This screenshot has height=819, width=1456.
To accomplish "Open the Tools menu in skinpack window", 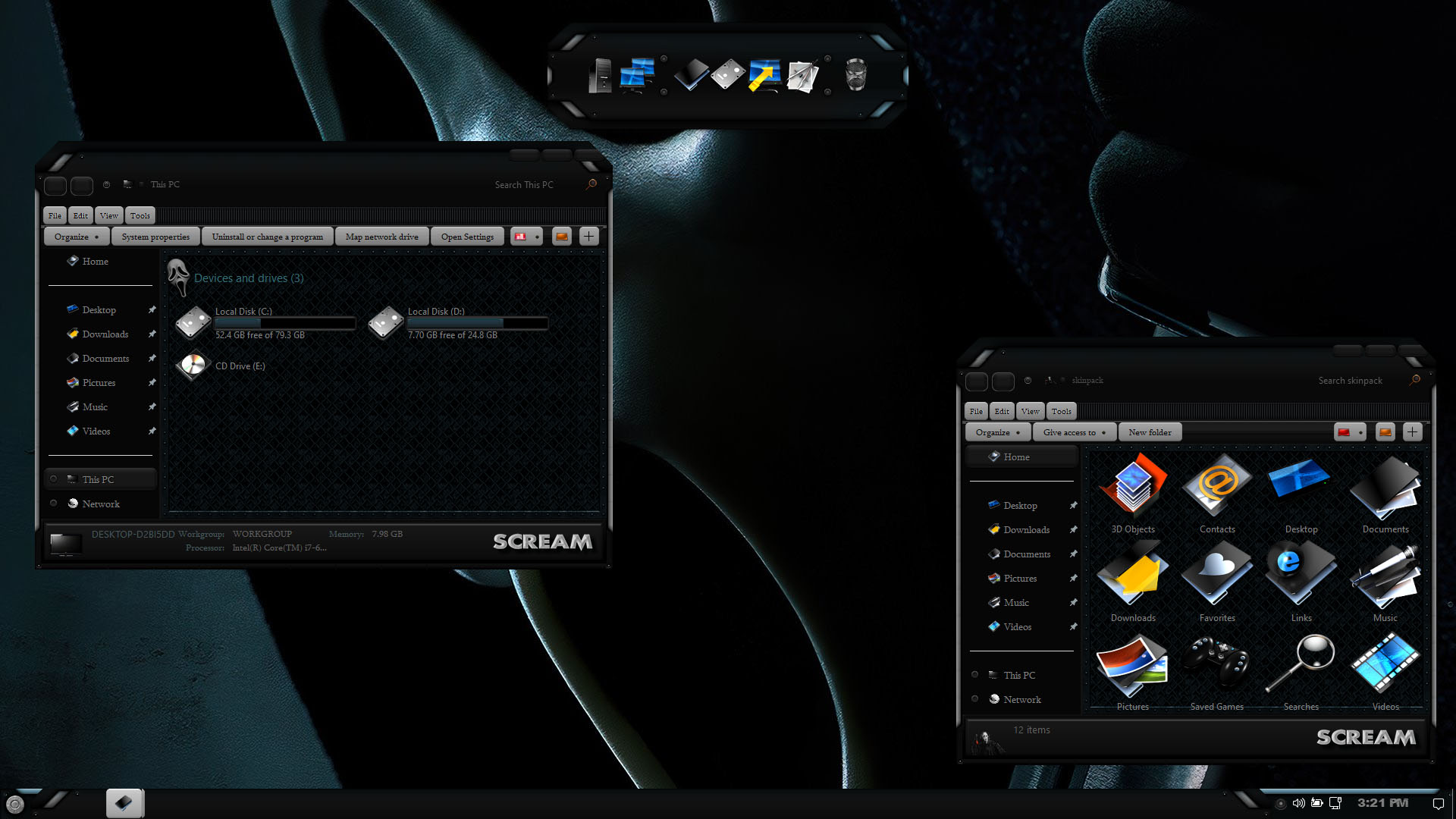I will click(1061, 411).
